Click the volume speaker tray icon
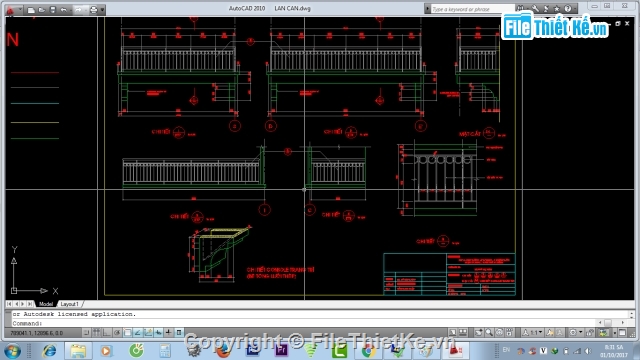Screen dimensions: 640x360 588,351
